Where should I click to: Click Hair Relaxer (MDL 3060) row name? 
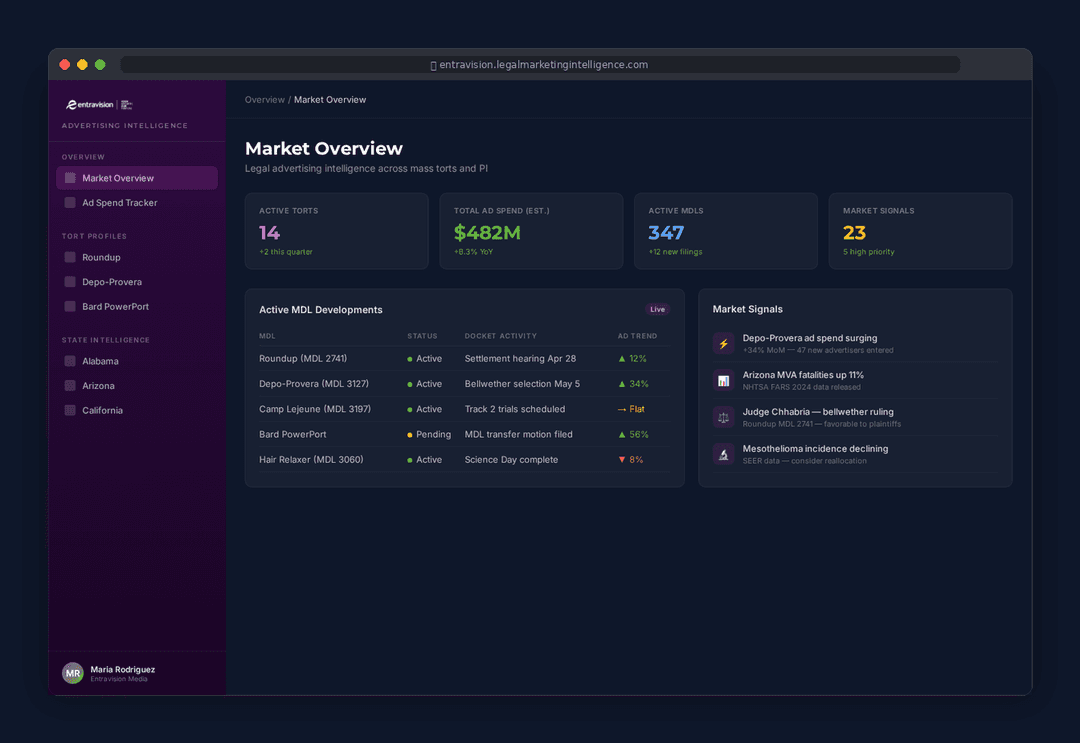[311, 459]
